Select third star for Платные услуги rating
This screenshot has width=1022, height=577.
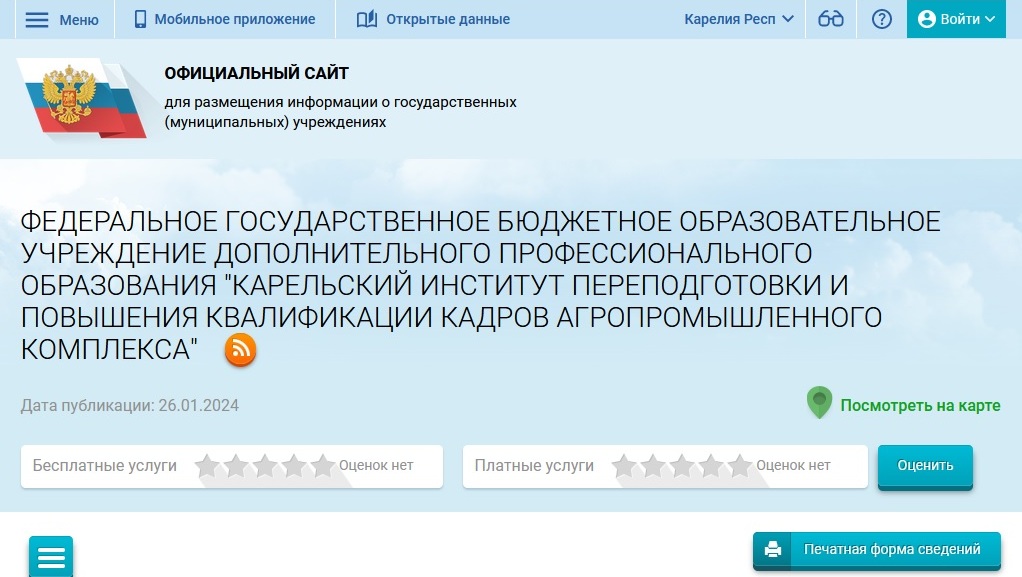(682, 466)
